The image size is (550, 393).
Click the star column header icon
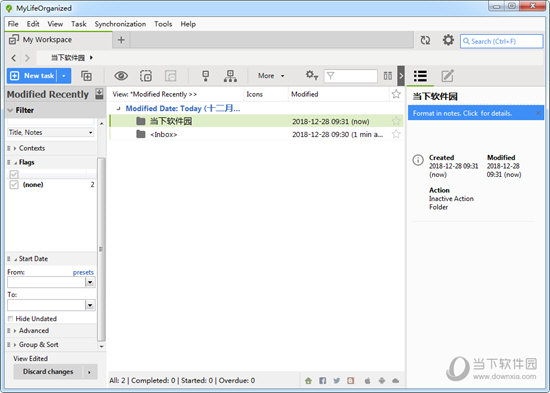(x=396, y=94)
